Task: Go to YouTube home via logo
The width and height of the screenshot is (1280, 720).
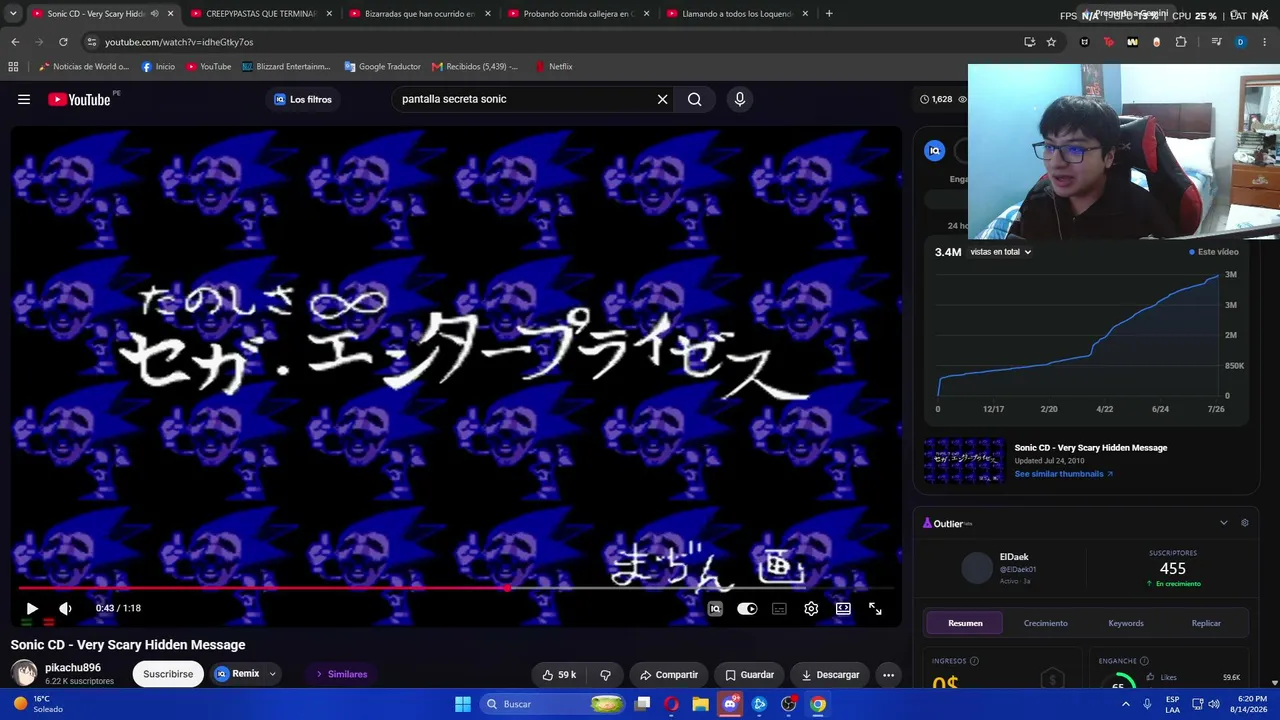Action: [x=79, y=99]
